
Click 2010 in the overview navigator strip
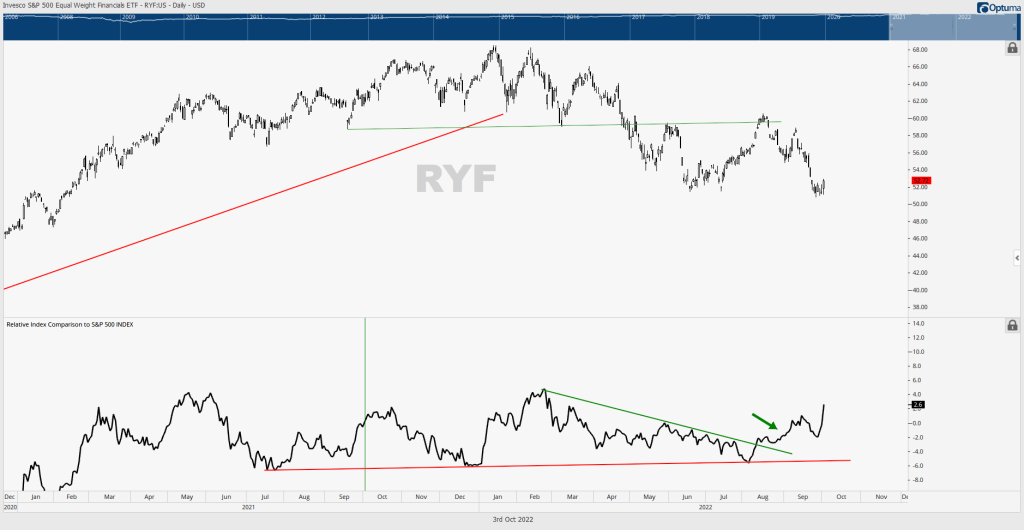point(192,18)
